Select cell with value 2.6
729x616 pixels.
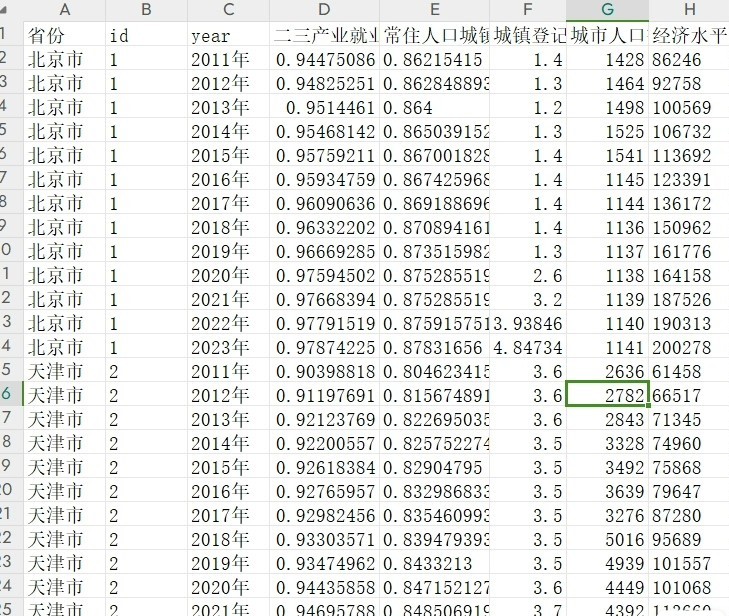528,276
